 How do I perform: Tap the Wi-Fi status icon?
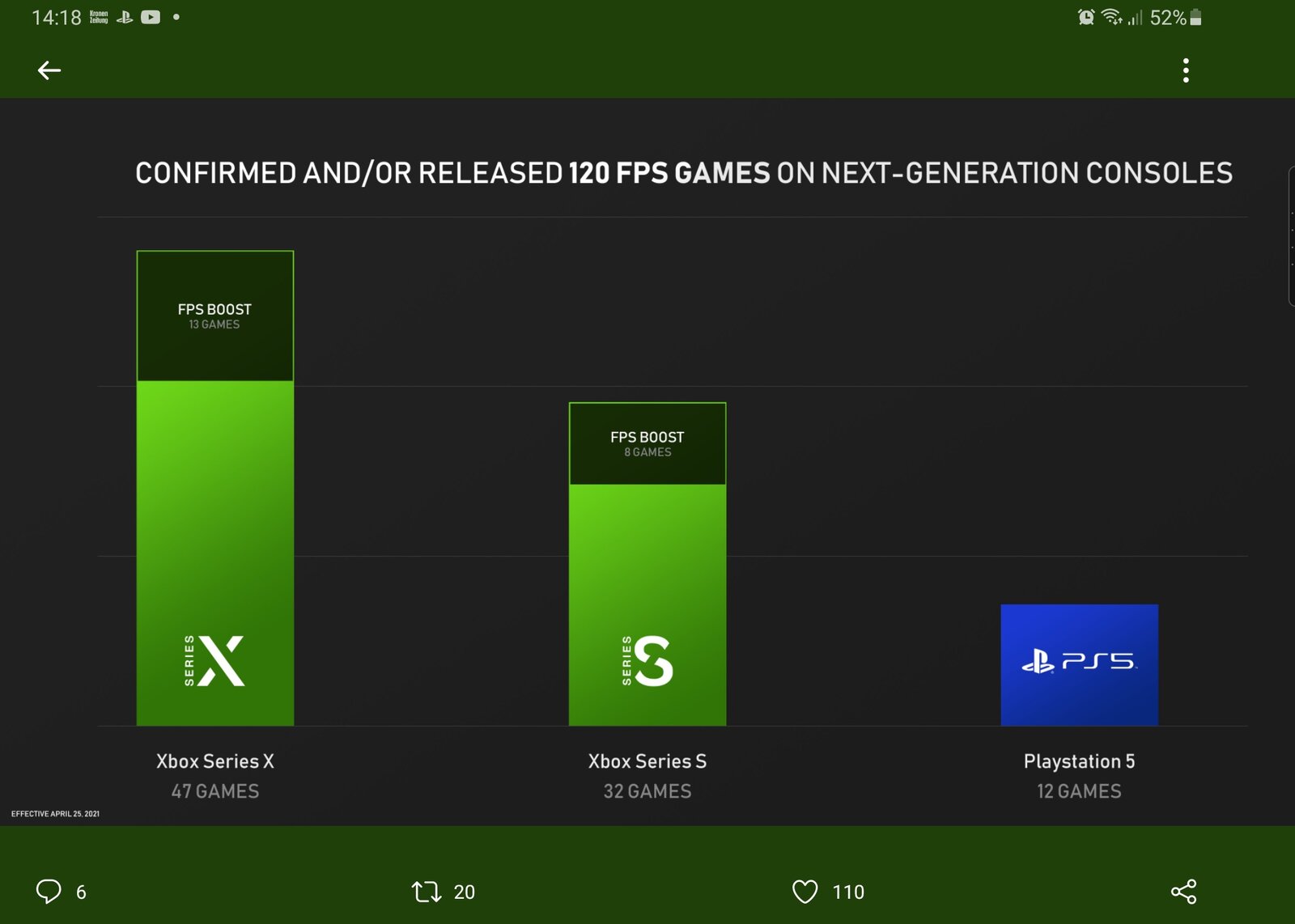point(1112,17)
